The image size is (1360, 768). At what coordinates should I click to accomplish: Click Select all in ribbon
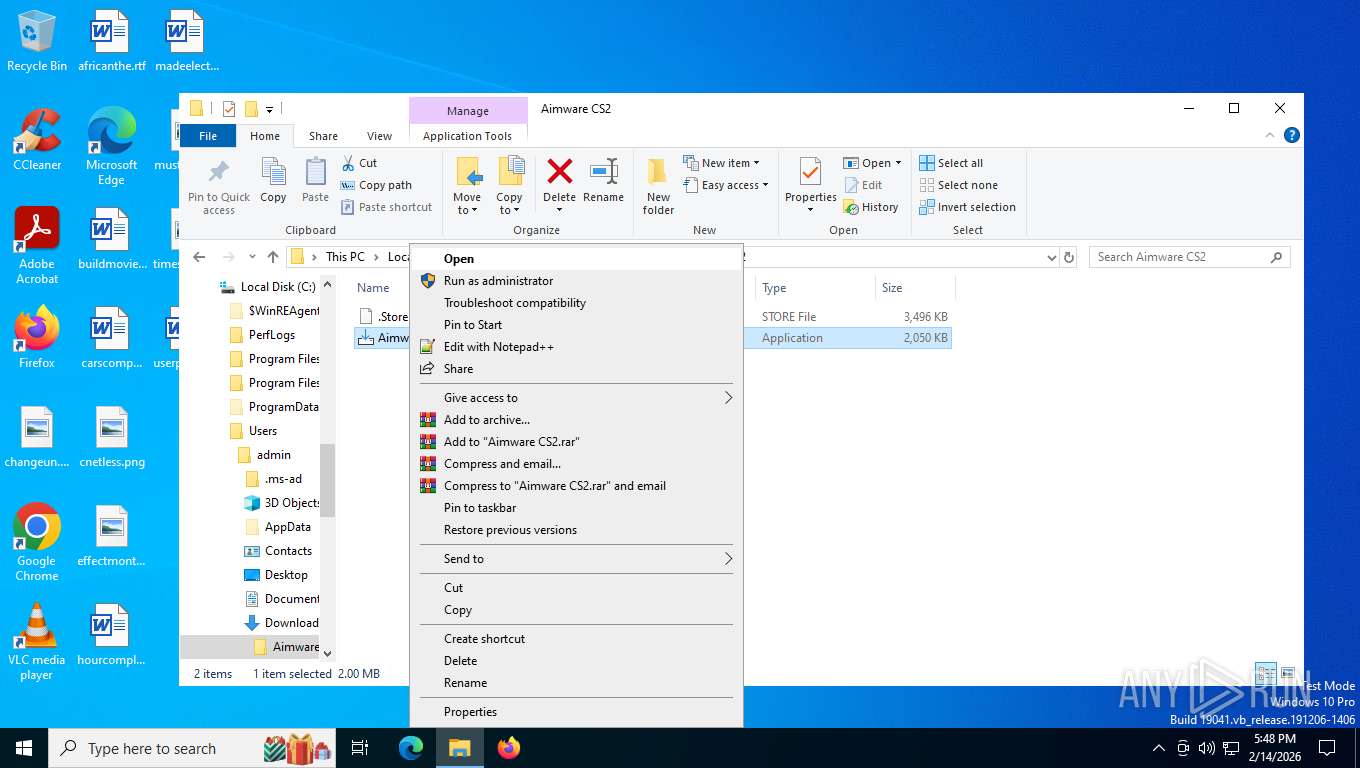click(x=951, y=163)
